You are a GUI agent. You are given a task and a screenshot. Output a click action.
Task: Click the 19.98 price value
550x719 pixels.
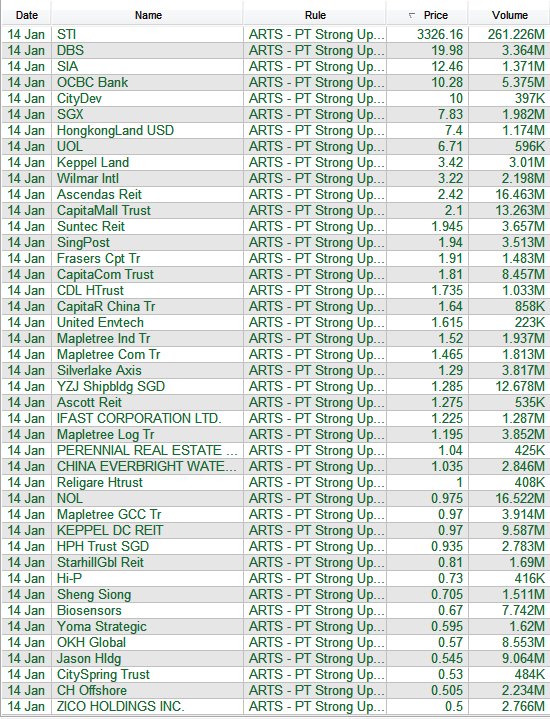447,50
